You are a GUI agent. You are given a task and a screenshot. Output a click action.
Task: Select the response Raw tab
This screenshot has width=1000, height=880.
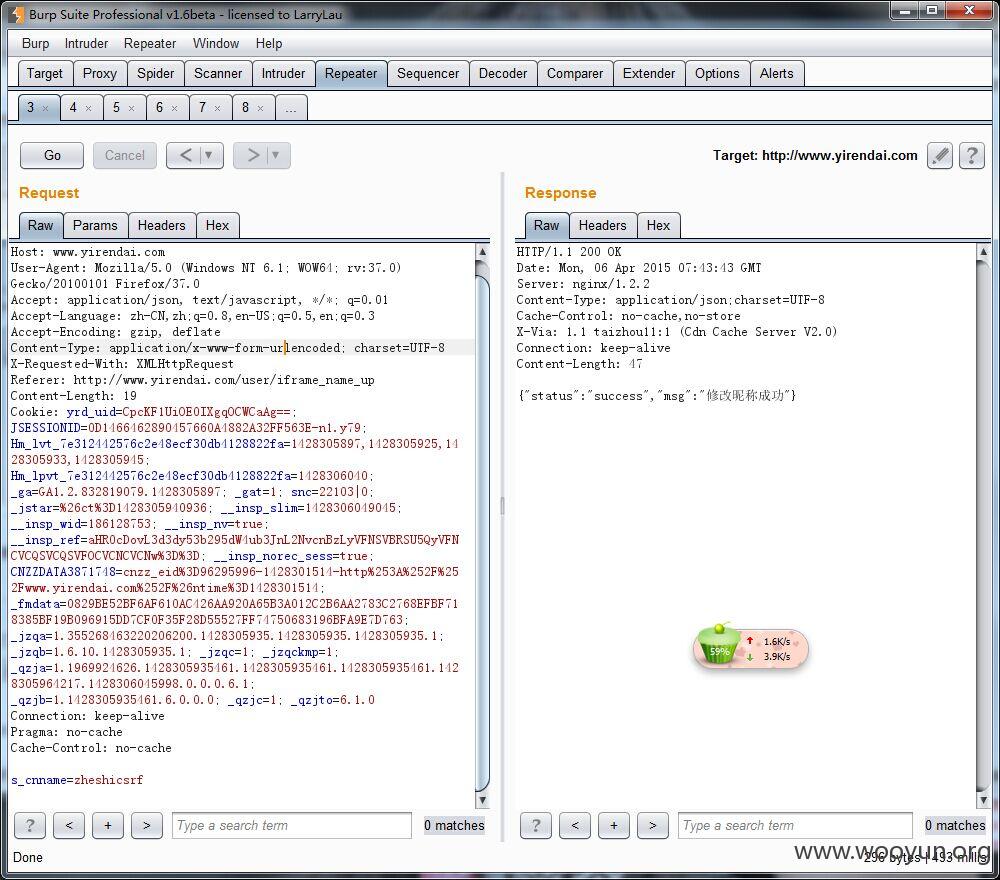click(x=547, y=225)
